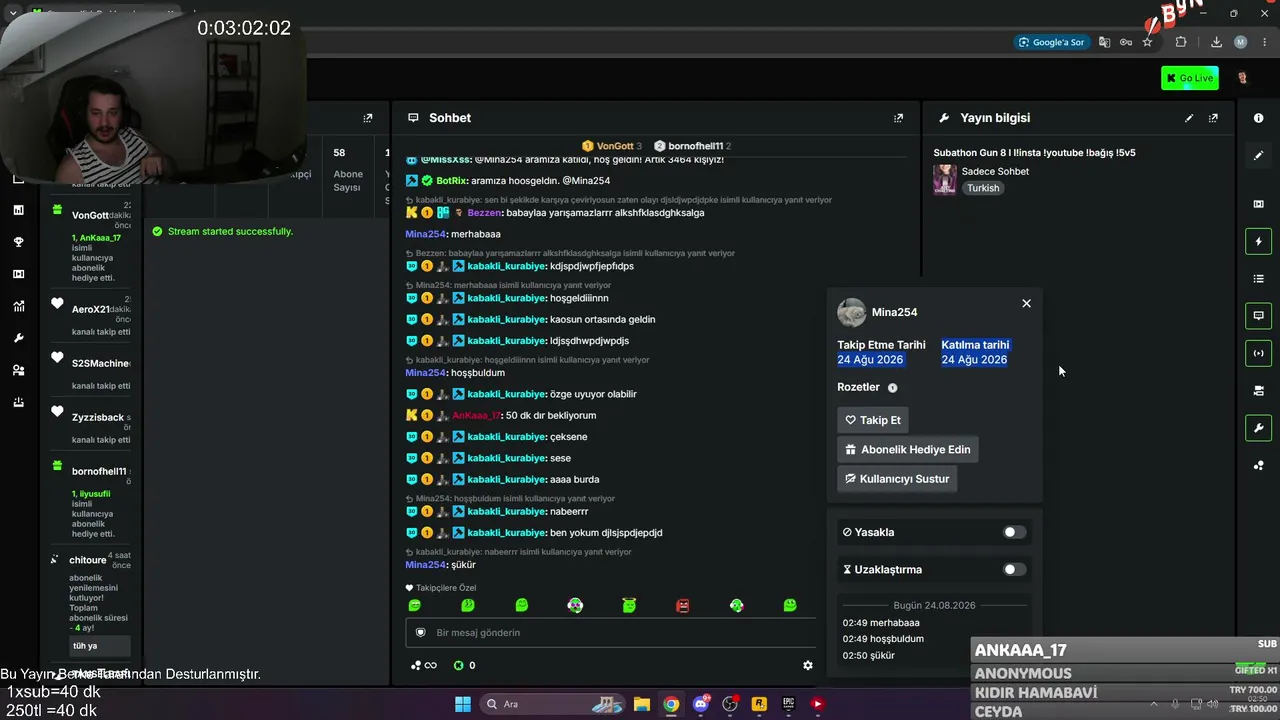
Task: Pop out the Yayın bilgisi panel
Action: point(1213,118)
